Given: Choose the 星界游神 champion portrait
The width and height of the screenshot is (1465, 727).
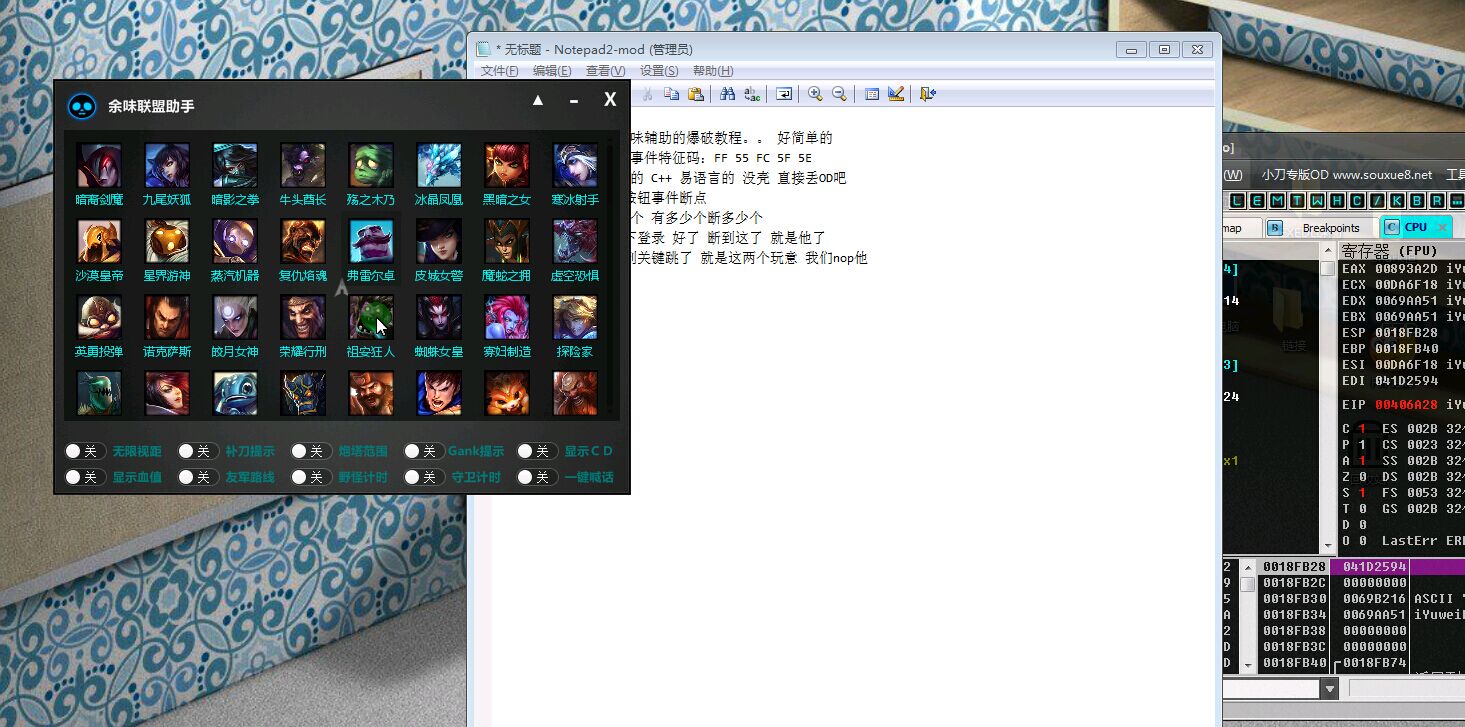Looking at the screenshot, I should [167, 241].
